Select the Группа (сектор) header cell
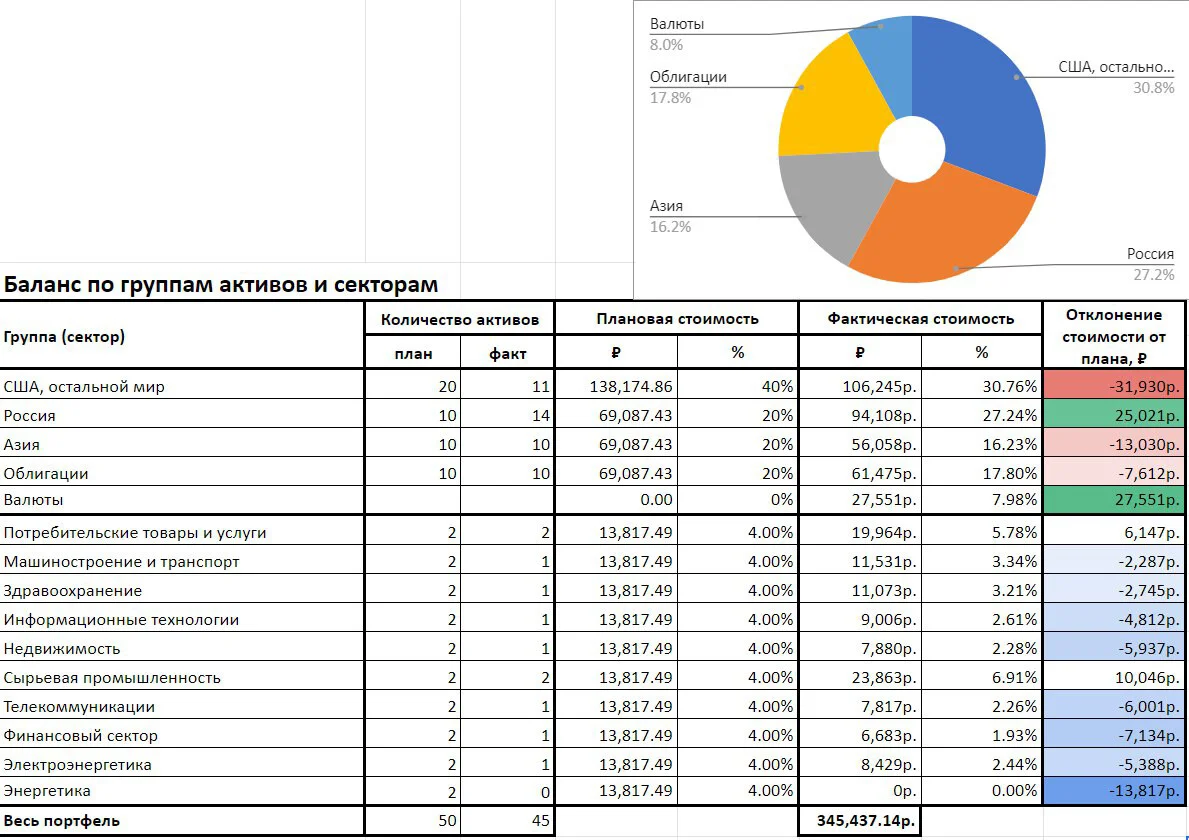Screen dimensions: 1189x840 tap(182, 336)
